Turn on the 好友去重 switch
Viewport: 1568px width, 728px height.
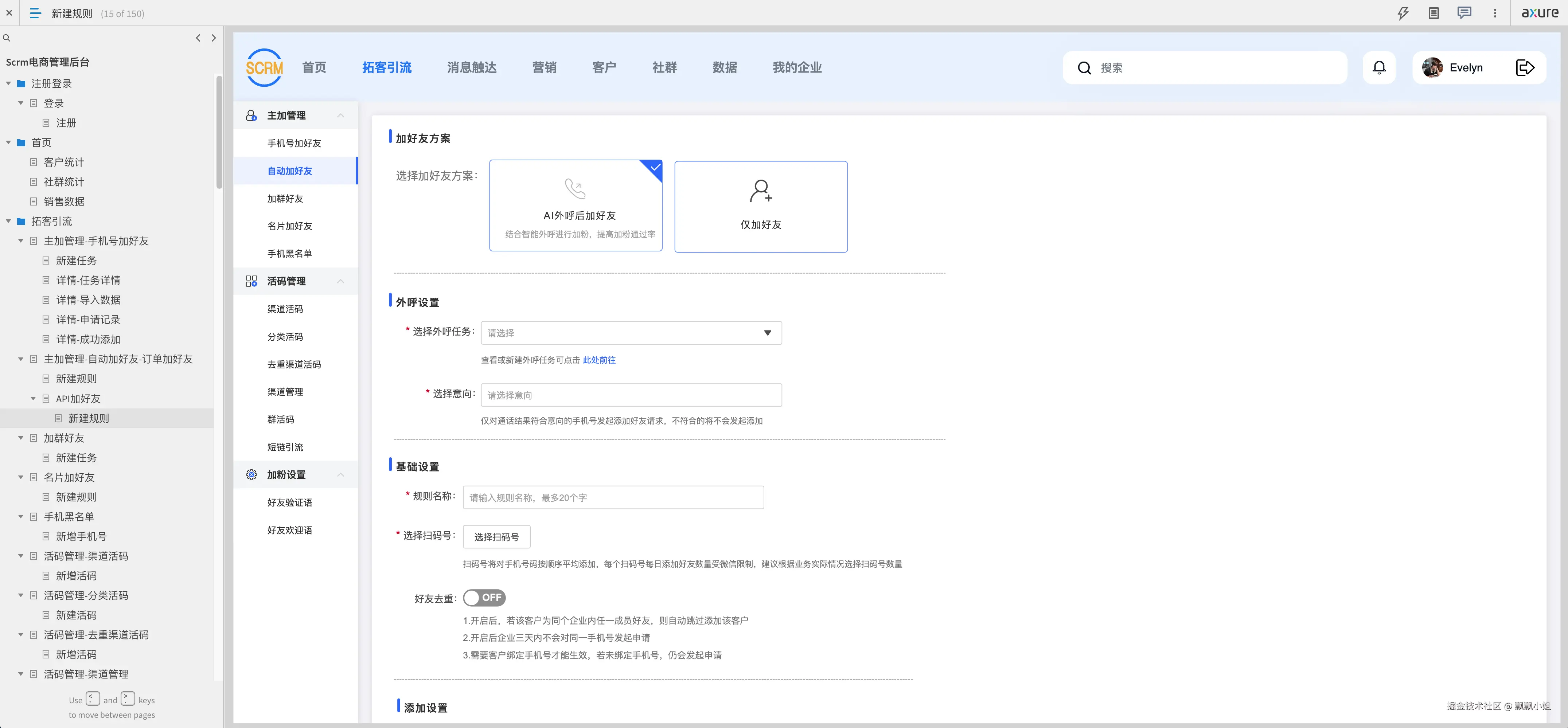tap(484, 598)
